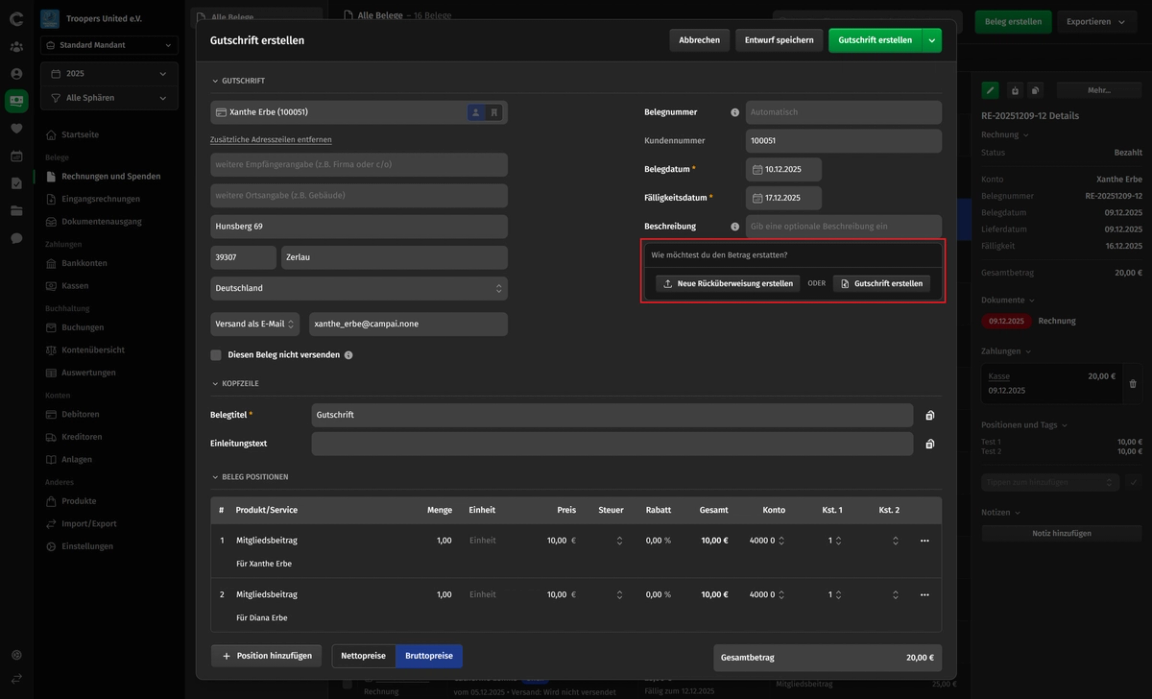The width and height of the screenshot is (1152, 699).
Task: Open arrow dropdown next to Gutschrift erstellen
Action: pyautogui.click(x=932, y=40)
